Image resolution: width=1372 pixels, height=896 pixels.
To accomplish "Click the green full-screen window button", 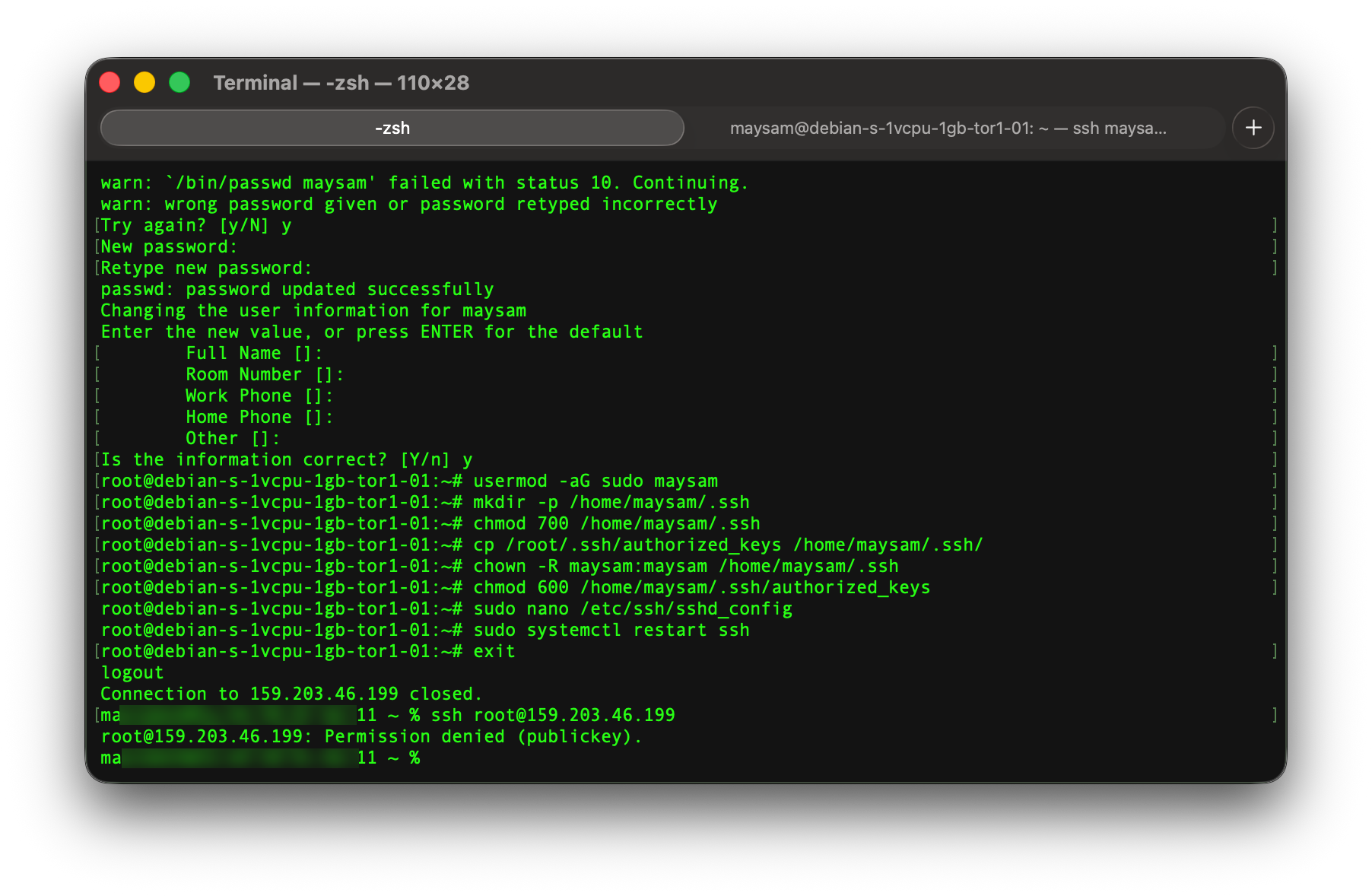I will (x=179, y=82).
